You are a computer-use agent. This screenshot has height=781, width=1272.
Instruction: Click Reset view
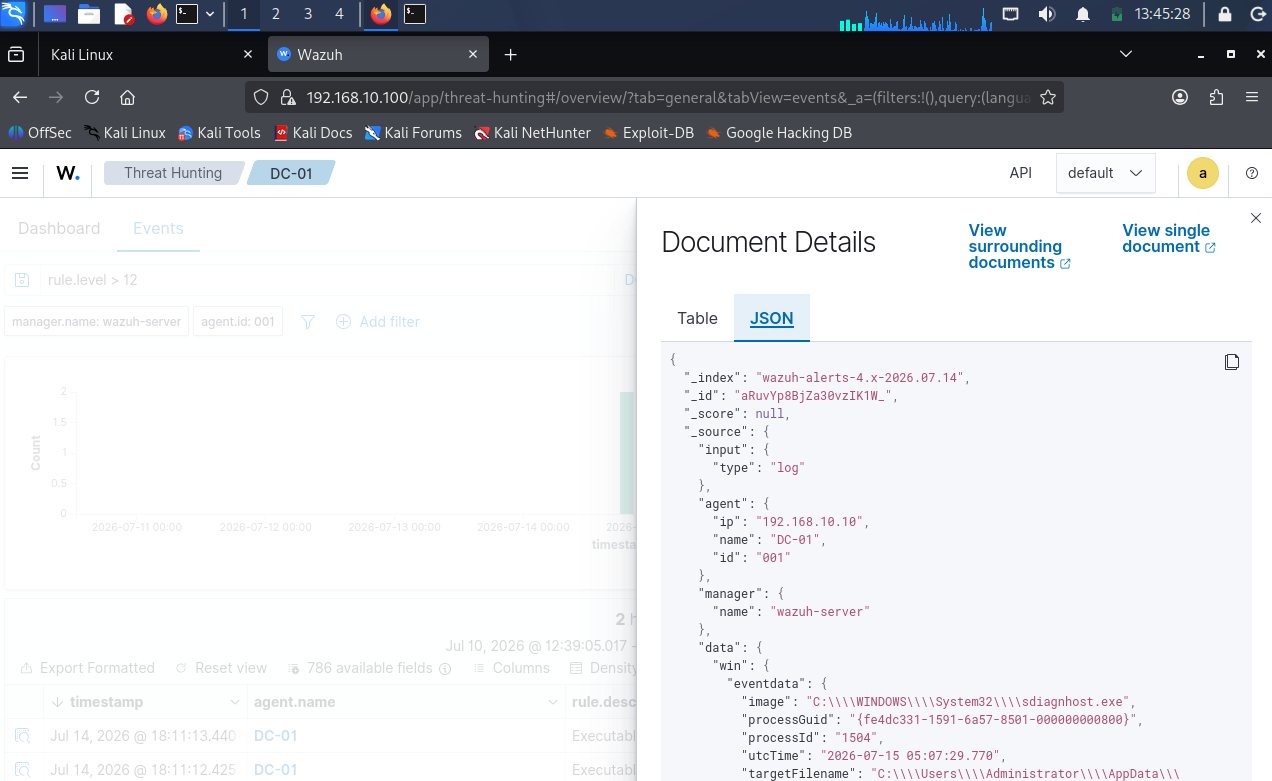[x=221, y=668]
